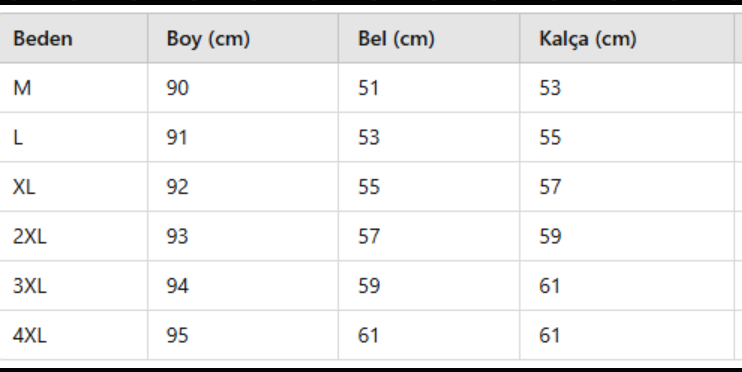Click the Bel (cm) column header
Viewport: 742px width, 372px height.
click(429, 38)
